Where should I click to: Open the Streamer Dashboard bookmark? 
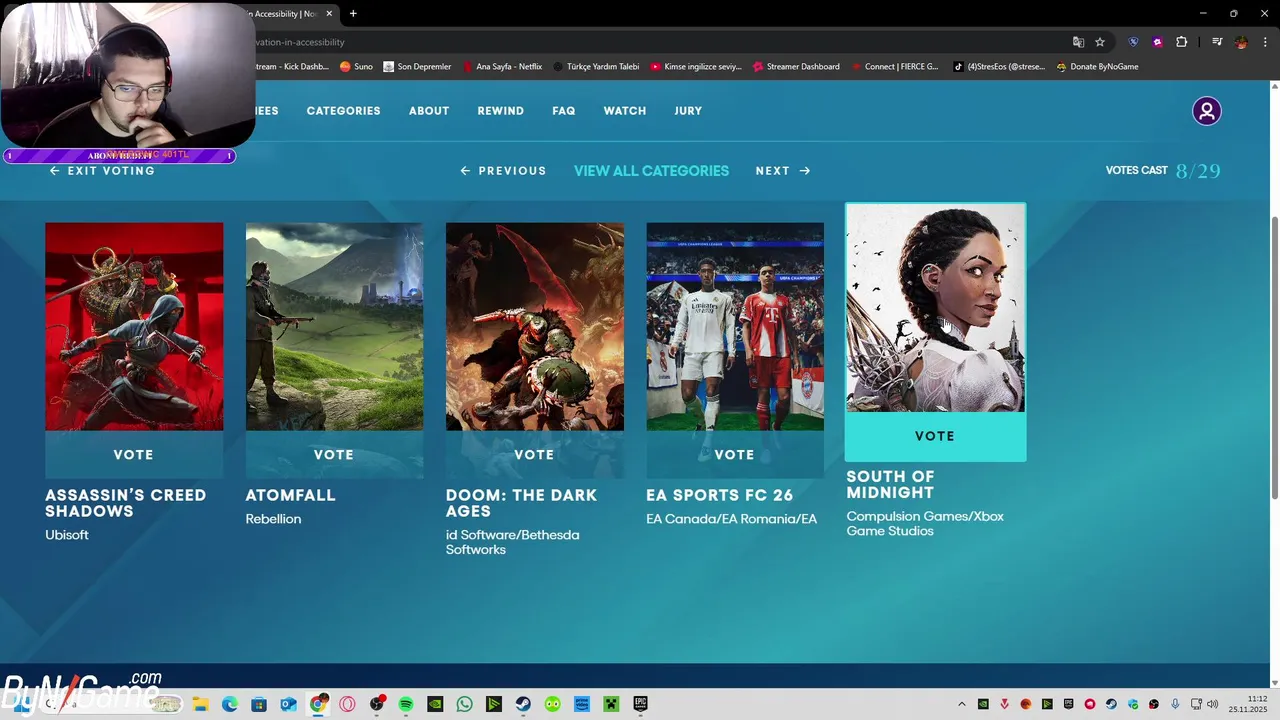click(x=796, y=67)
